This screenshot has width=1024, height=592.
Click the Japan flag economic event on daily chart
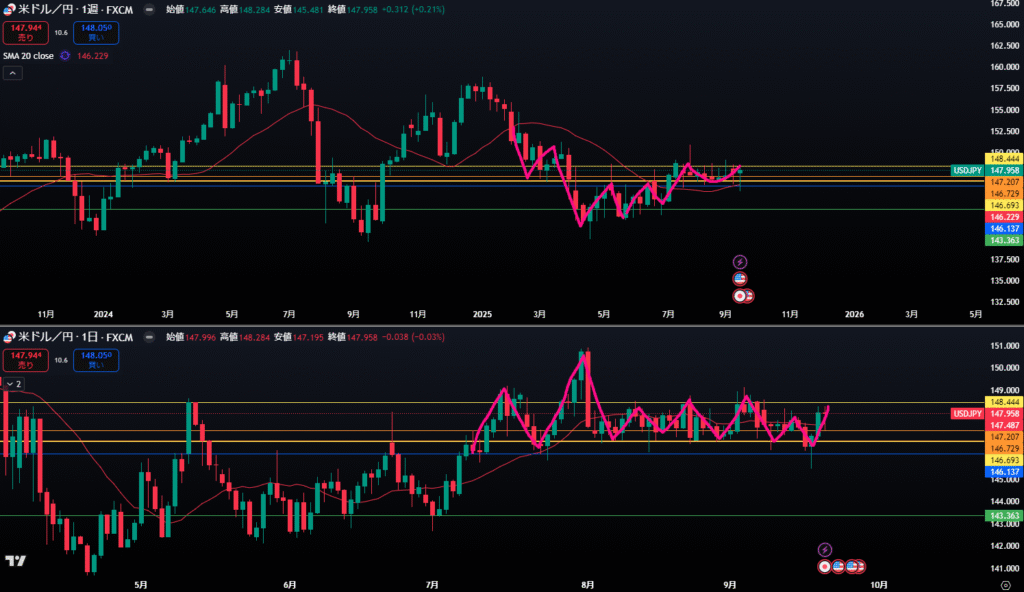point(825,566)
